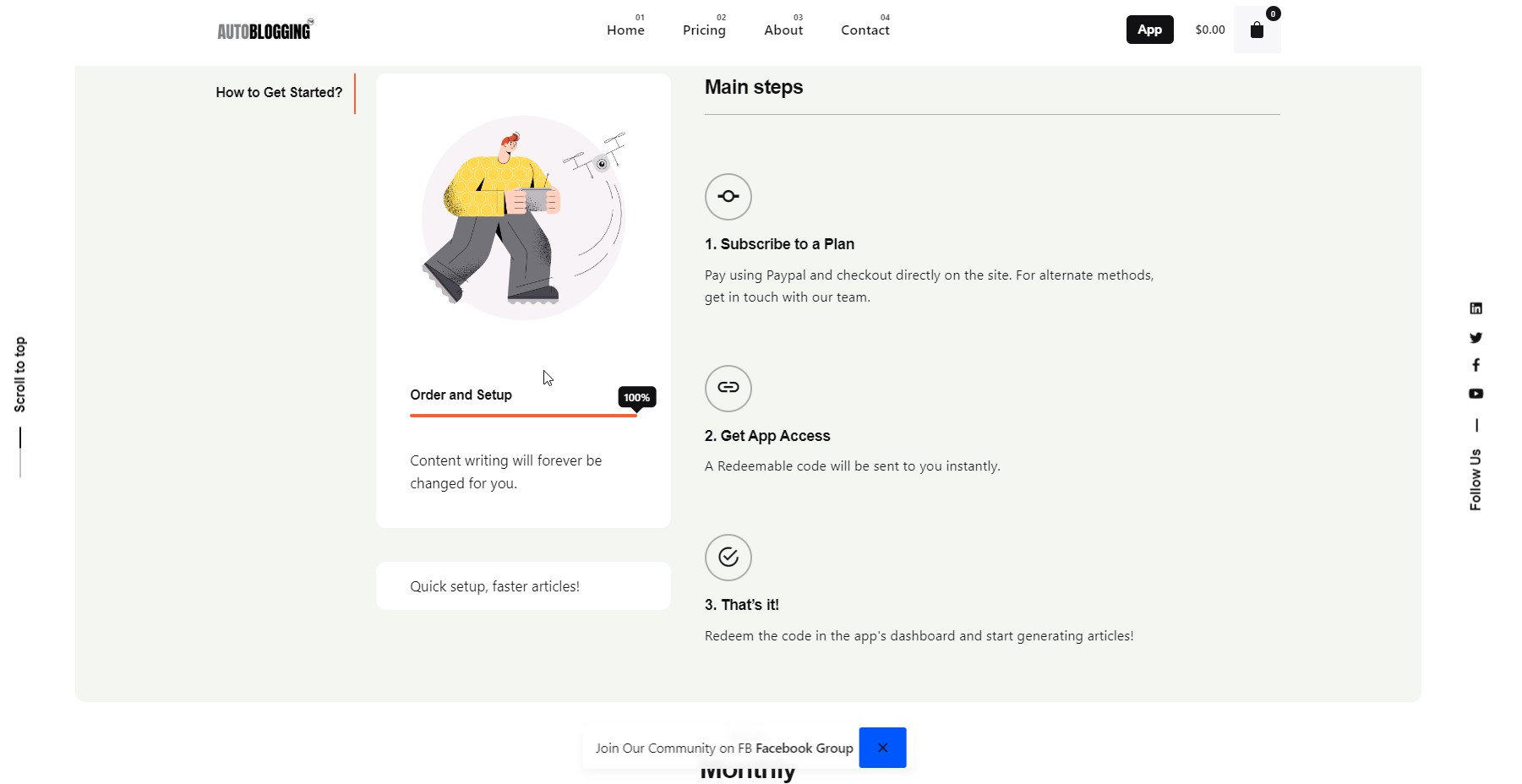This screenshot has height=784, width=1522.
Task: Close the Facebook Group community banner
Action: 882,748
